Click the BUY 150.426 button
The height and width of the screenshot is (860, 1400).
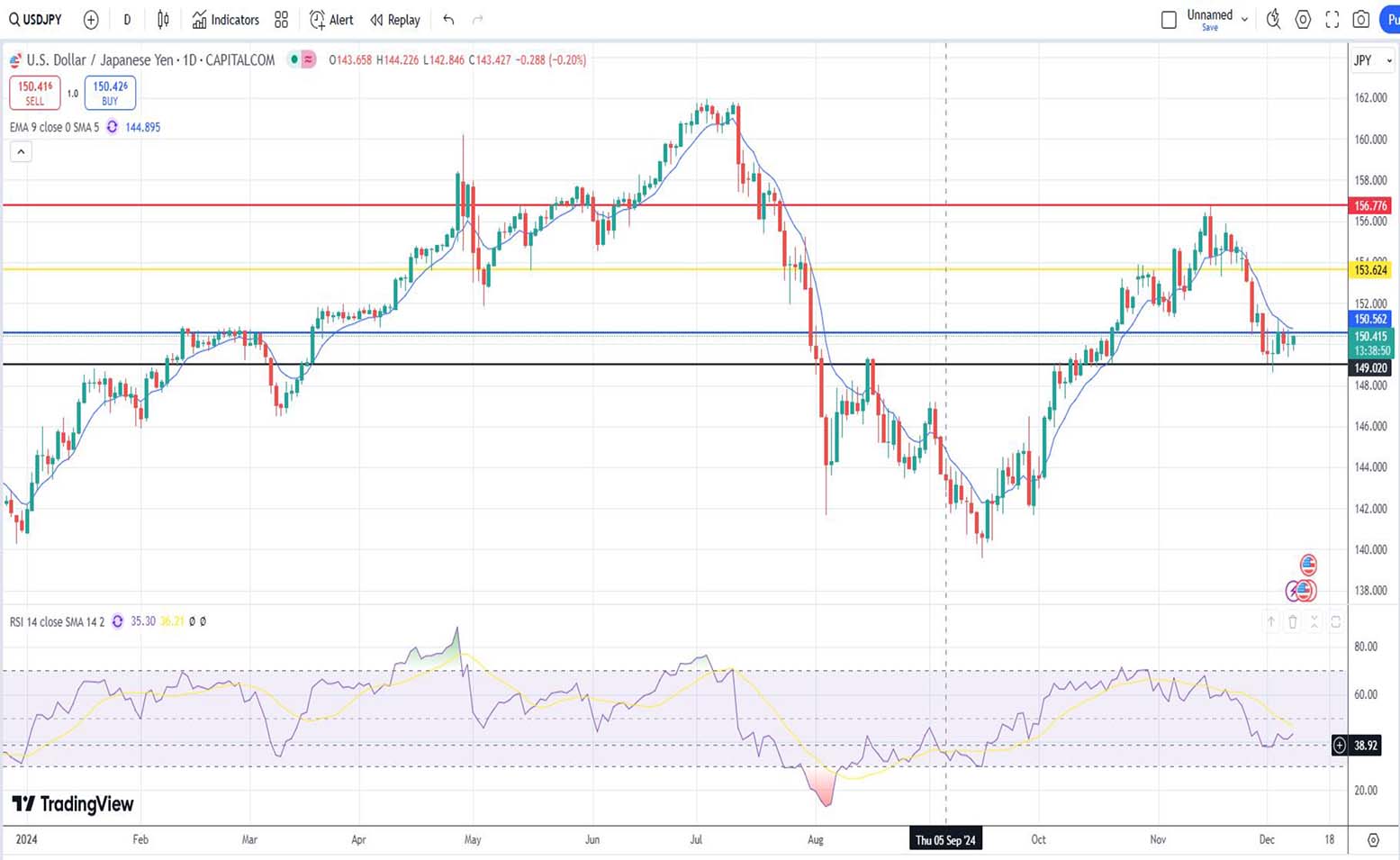pos(110,93)
